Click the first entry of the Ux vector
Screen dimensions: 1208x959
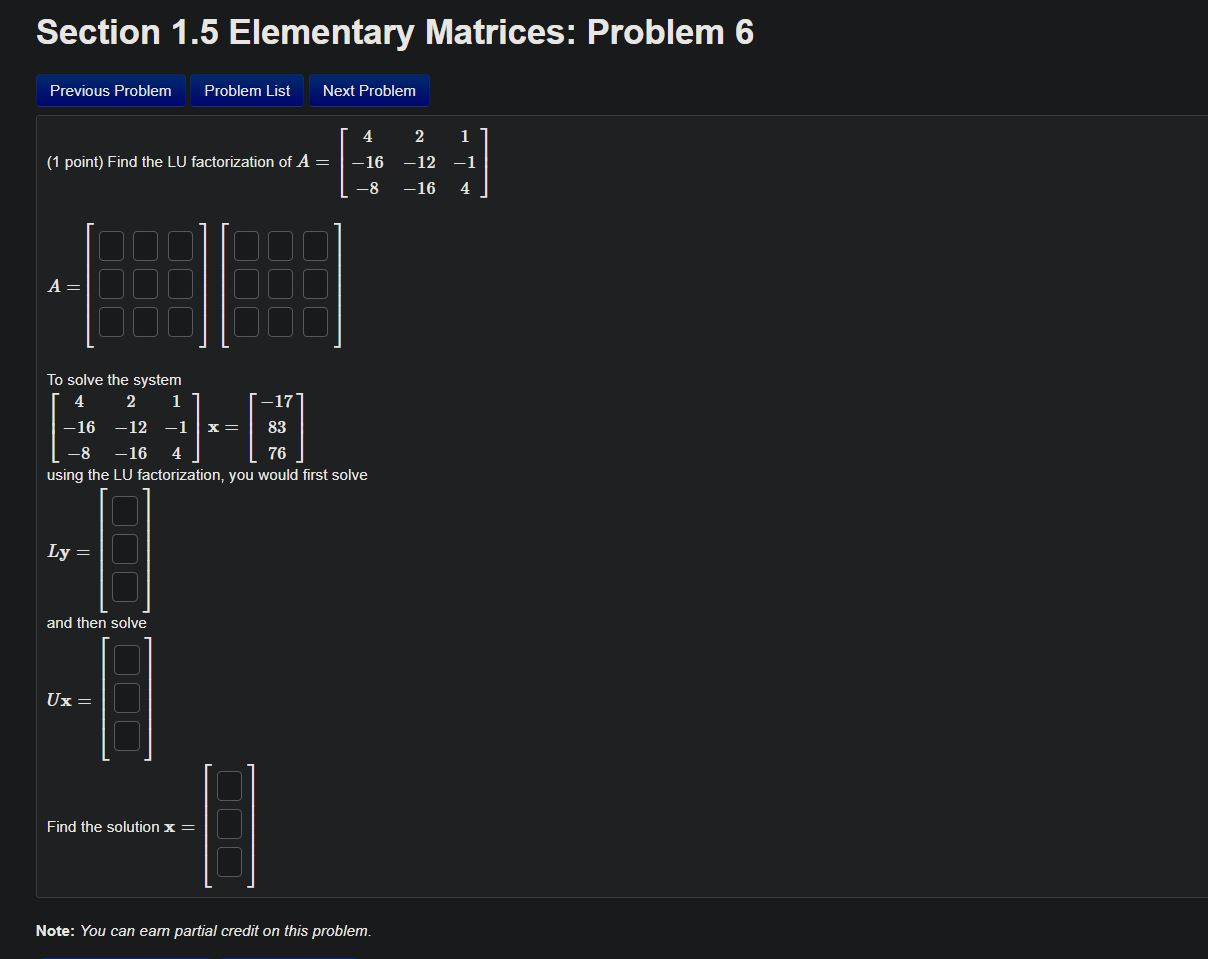[124, 658]
